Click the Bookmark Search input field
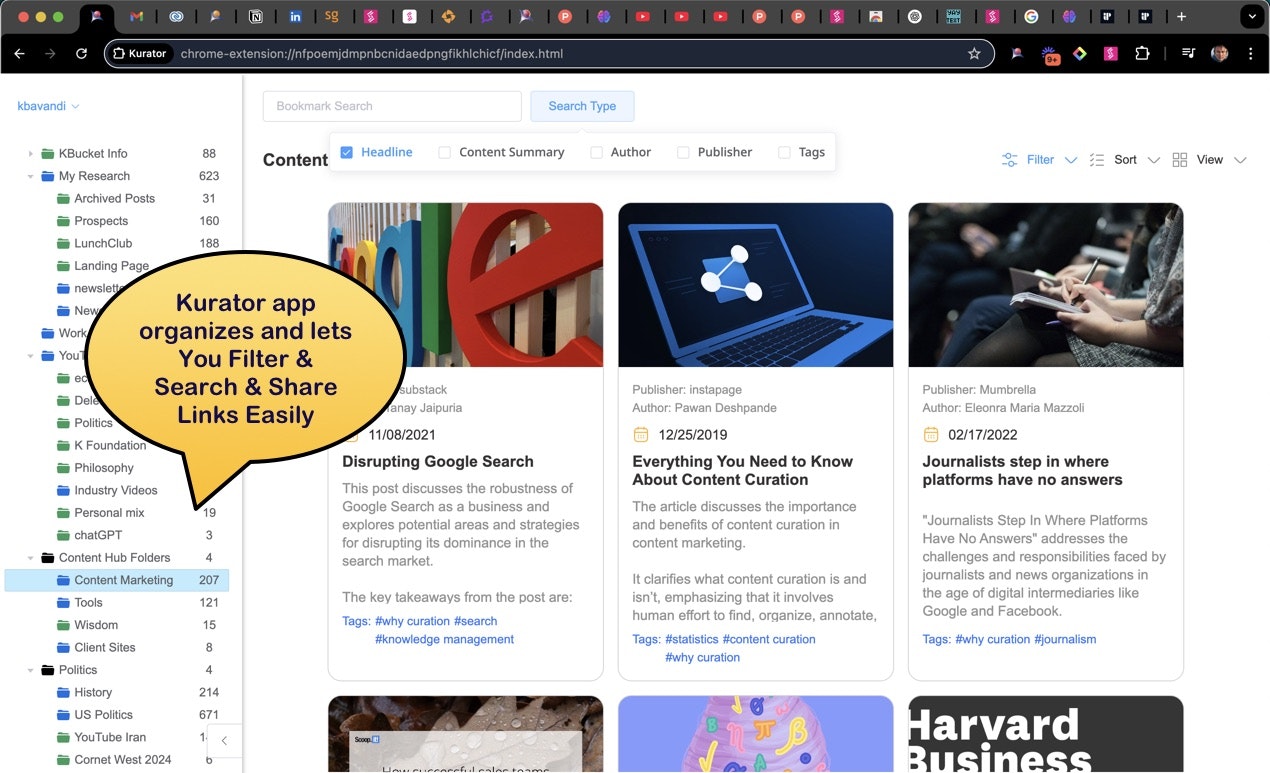This screenshot has width=1270, height=773. [392, 106]
